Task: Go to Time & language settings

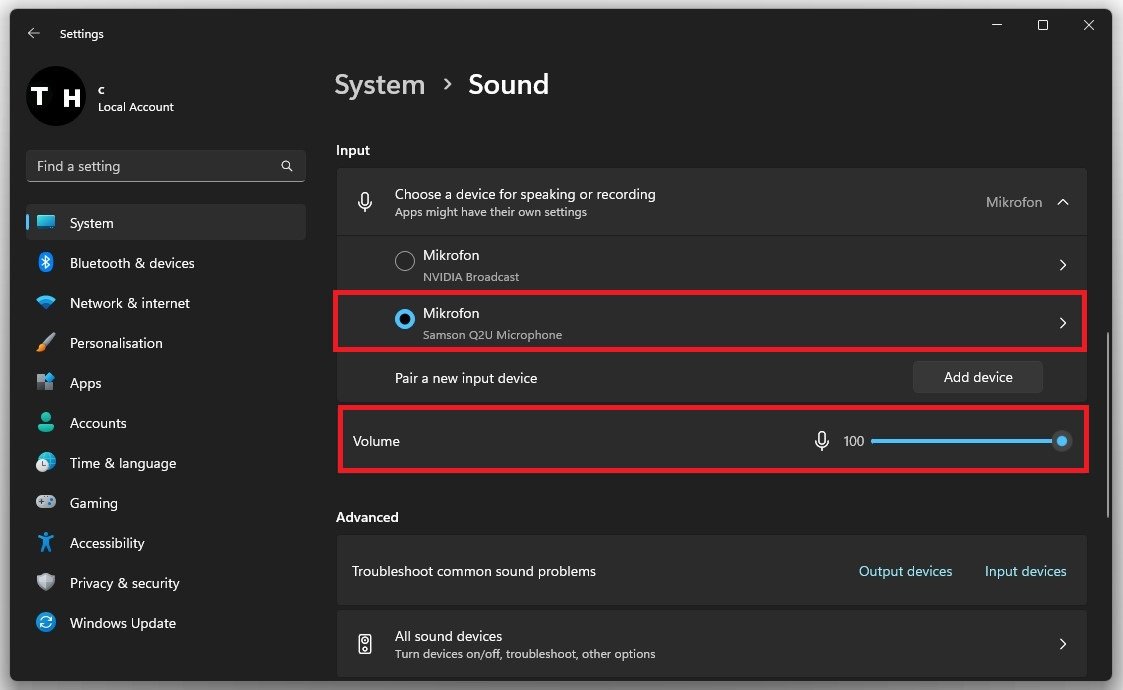Action: pos(122,463)
